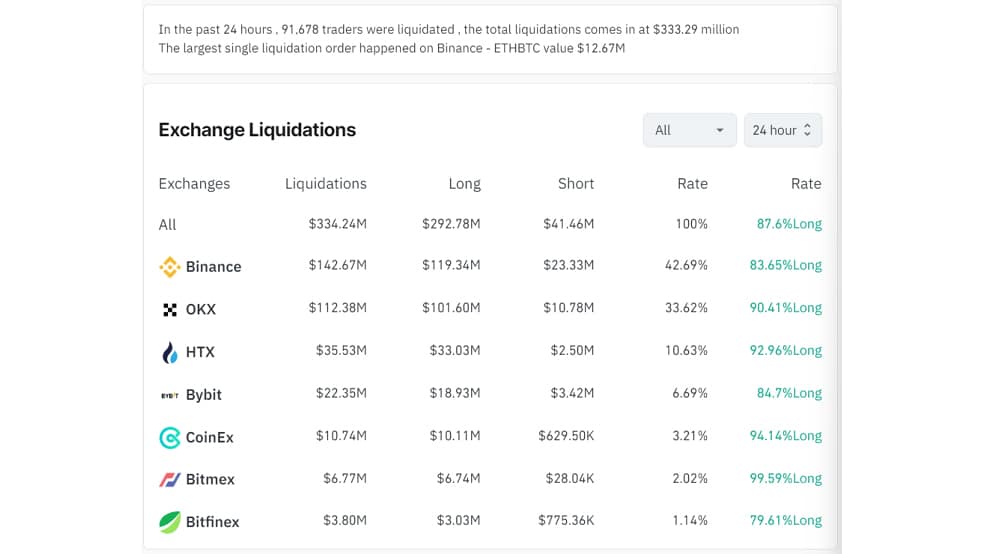Viewport: 984px width, 554px height.
Task: Select CoinEx short value $629.50K
Action: pyautogui.click(x=566, y=436)
